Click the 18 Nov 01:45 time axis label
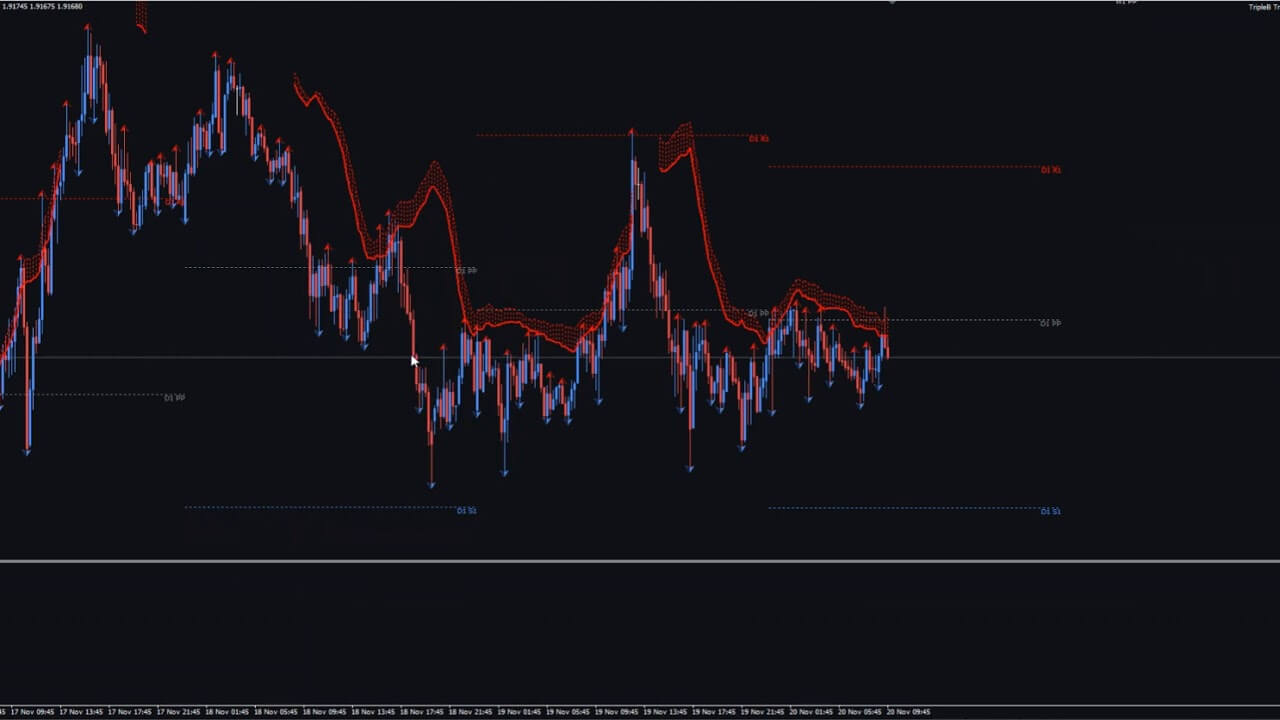The width and height of the screenshot is (1280, 720). pos(228,712)
